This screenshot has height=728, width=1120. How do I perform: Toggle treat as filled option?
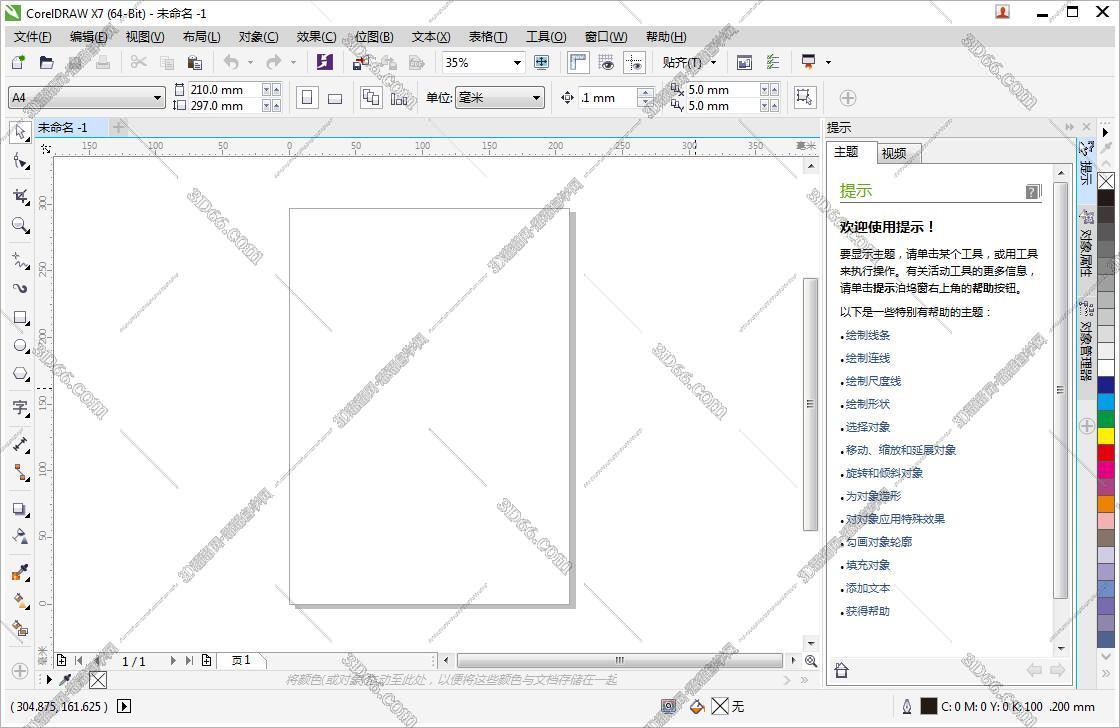pyautogui.click(x=804, y=97)
